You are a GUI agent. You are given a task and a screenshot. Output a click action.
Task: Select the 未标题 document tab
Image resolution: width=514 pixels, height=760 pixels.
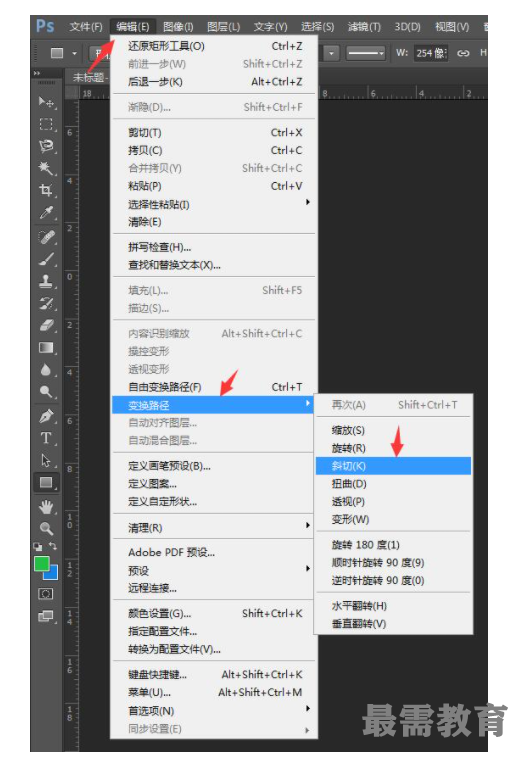(x=89, y=77)
